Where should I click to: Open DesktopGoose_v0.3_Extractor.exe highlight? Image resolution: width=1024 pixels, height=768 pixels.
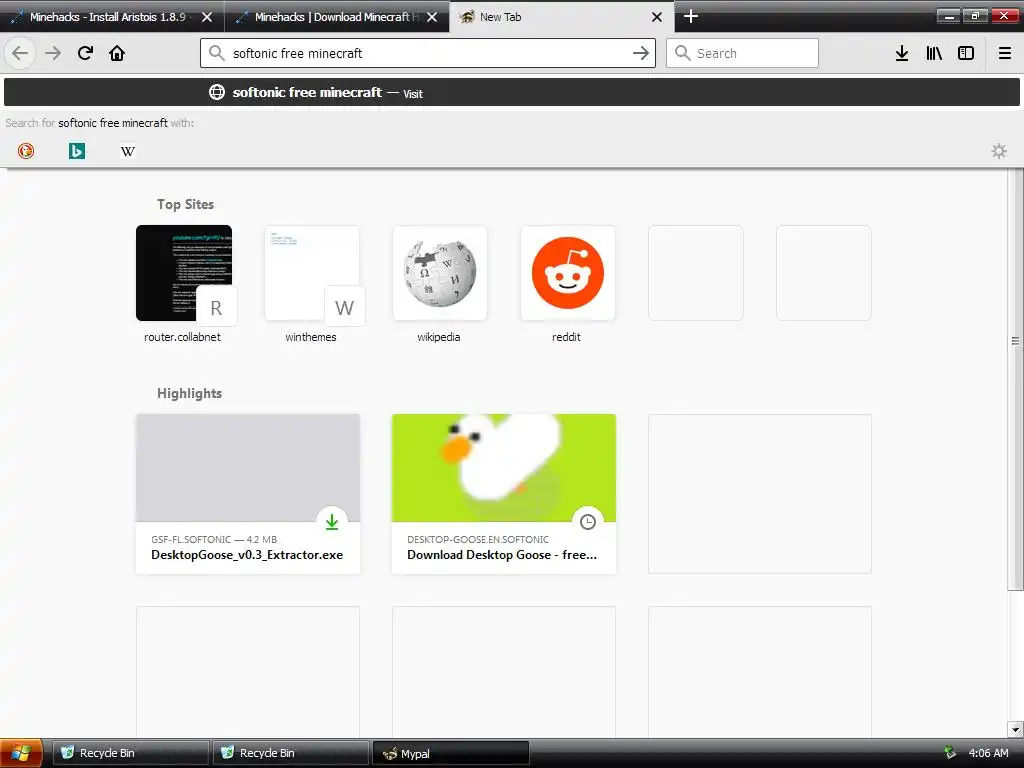coord(248,494)
